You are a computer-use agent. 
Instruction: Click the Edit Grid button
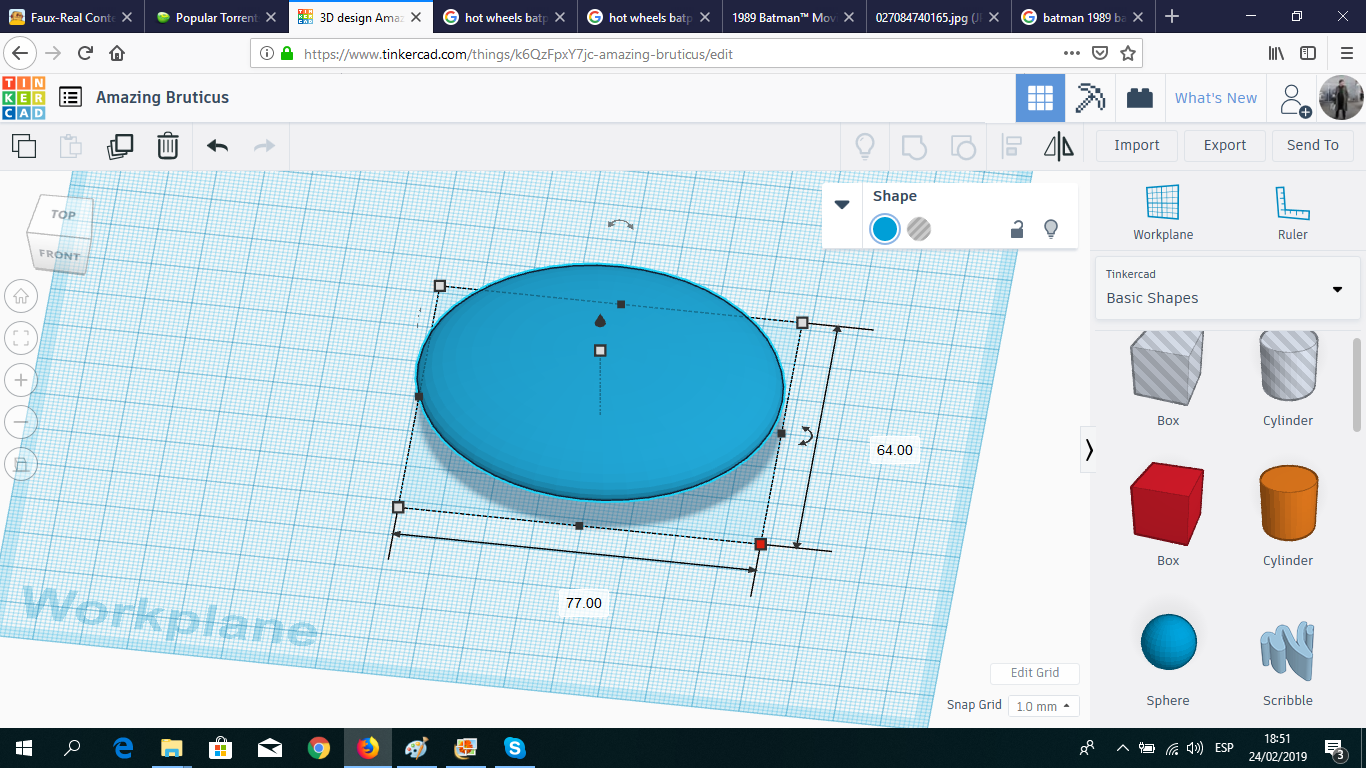coord(1034,673)
